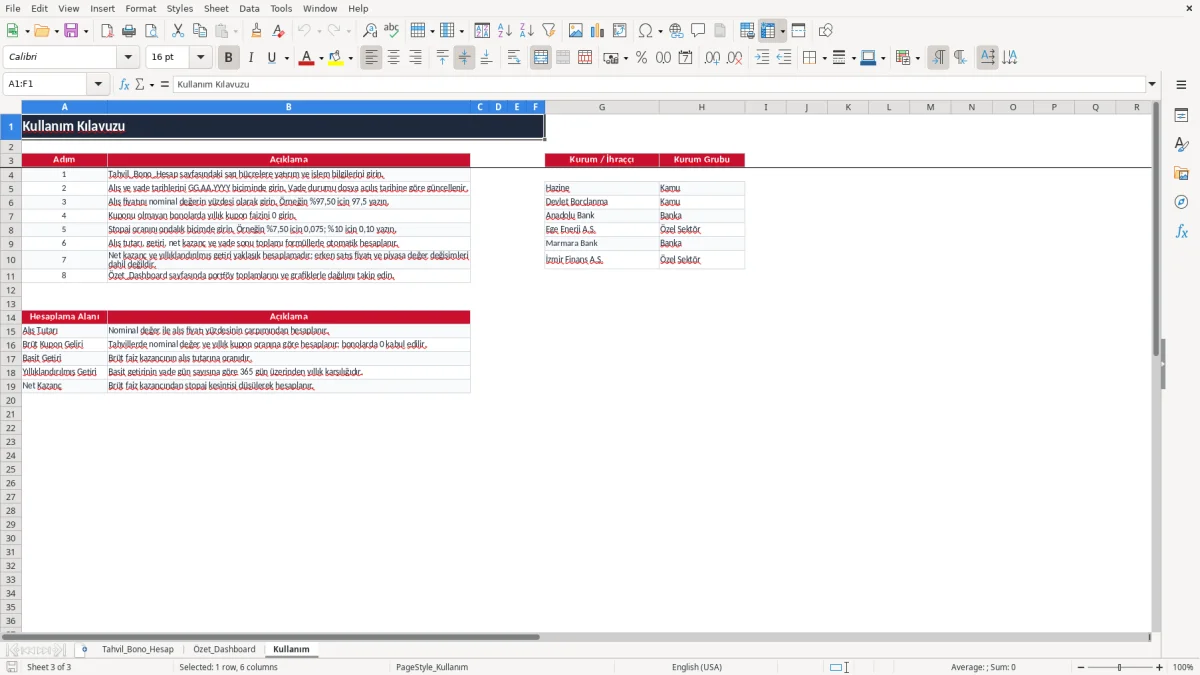Image resolution: width=1200 pixels, height=675 pixels.
Task: Open the sidebar Navigator
Action: 1181,203
